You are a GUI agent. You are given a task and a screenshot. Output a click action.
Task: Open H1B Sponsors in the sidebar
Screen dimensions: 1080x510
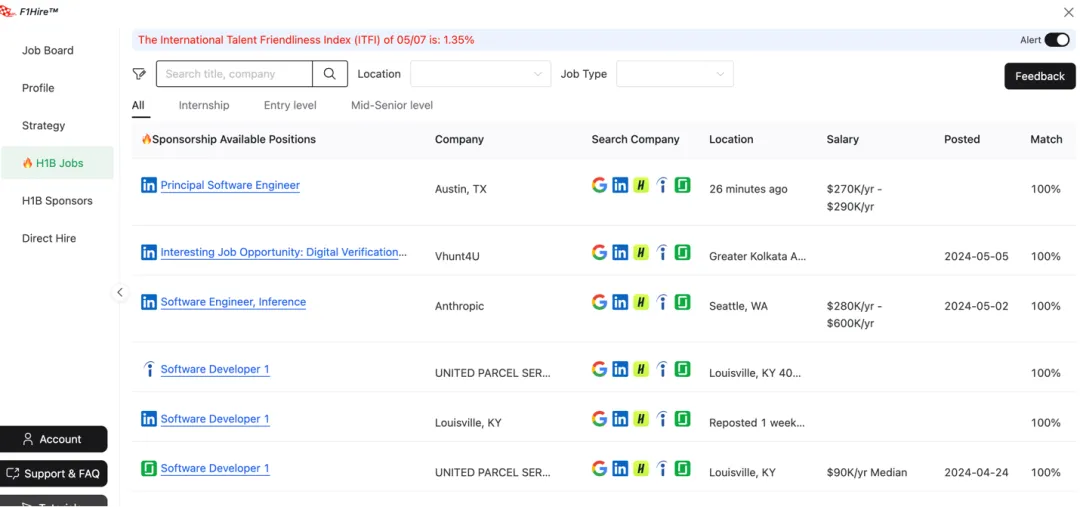pyautogui.click(x=57, y=201)
